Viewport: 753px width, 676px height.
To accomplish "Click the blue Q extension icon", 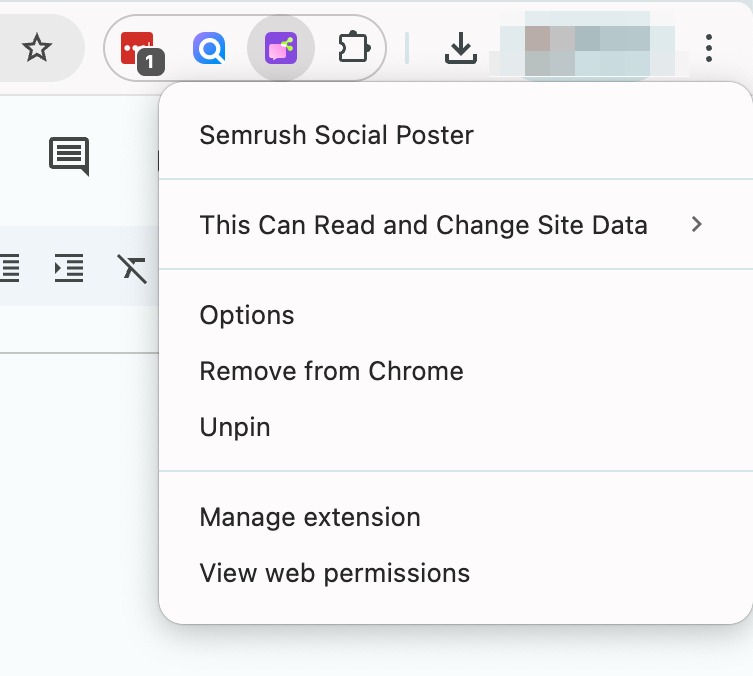I will click(209, 47).
